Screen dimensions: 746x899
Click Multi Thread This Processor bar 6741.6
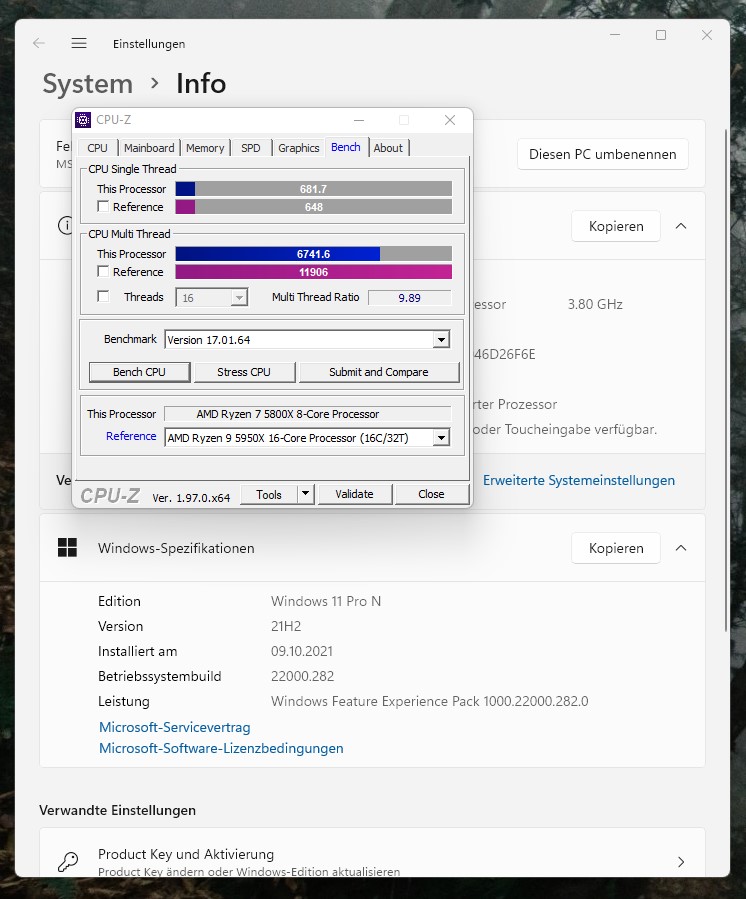click(313, 253)
